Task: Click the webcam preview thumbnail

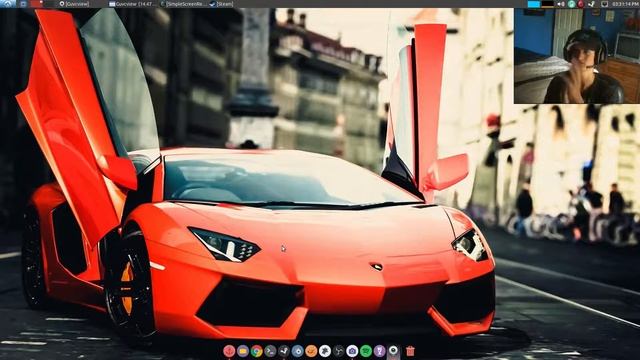Action: coord(577,56)
